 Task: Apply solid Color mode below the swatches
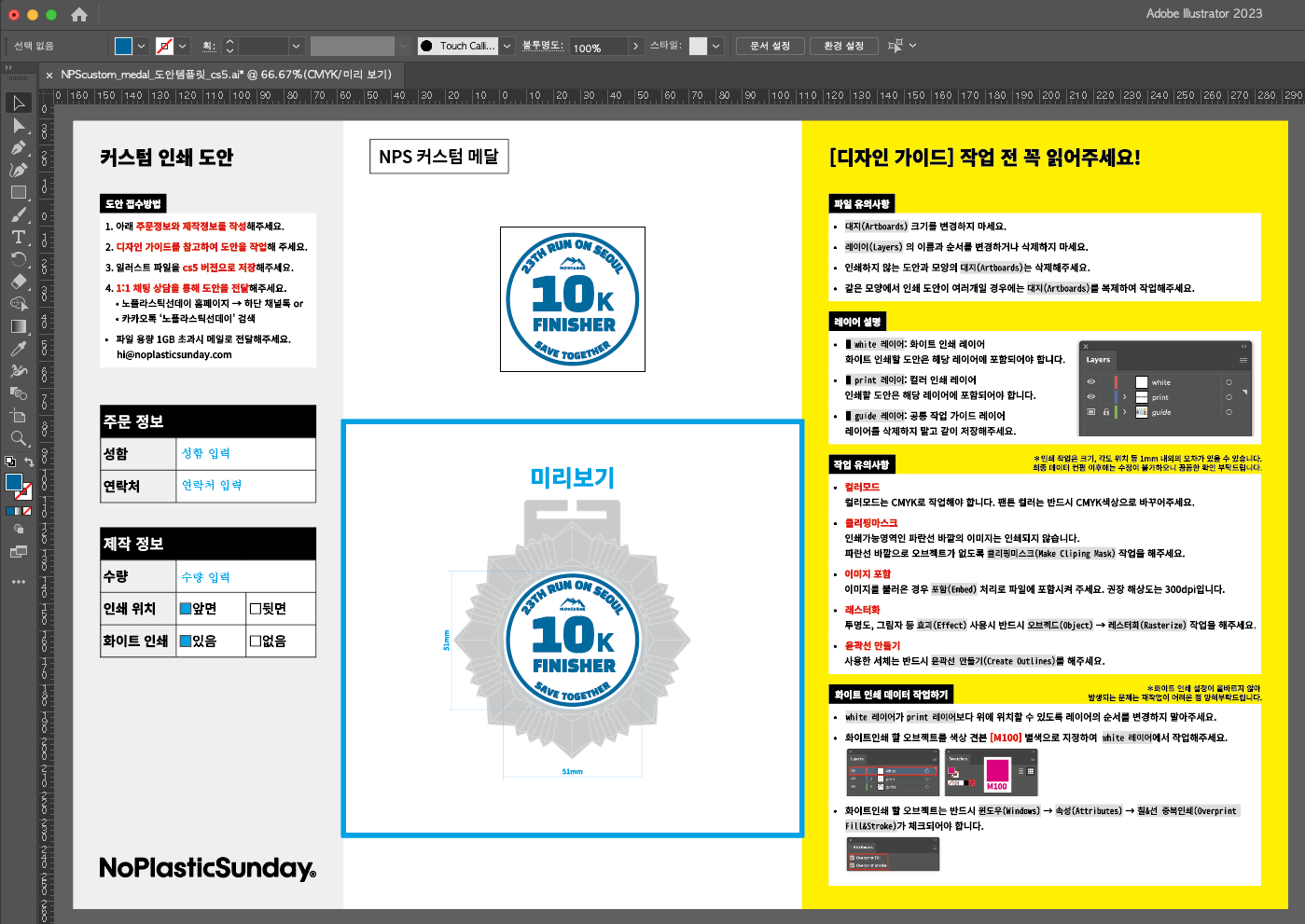coord(9,511)
